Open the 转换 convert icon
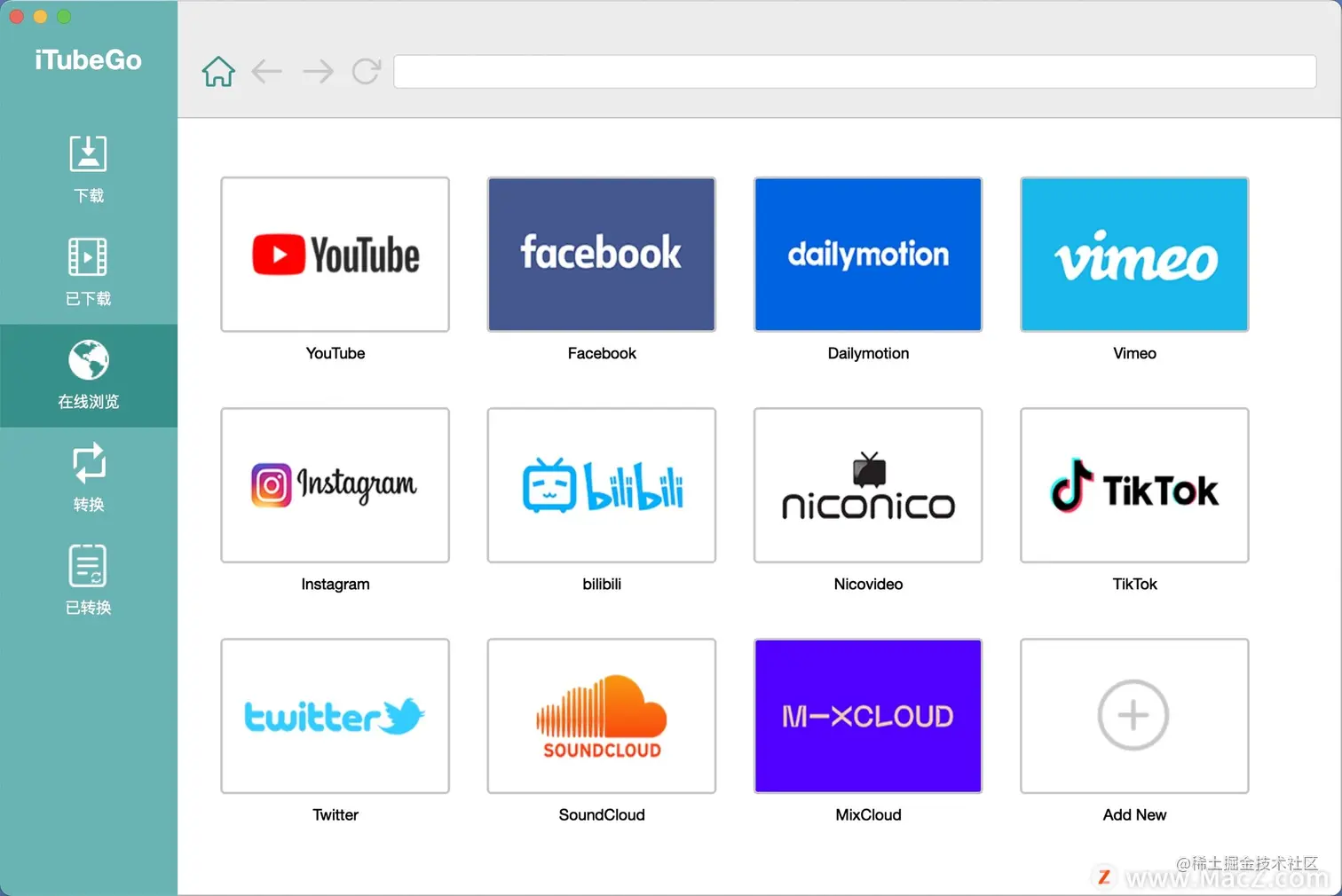Image resolution: width=1342 pixels, height=896 pixels. (x=88, y=462)
